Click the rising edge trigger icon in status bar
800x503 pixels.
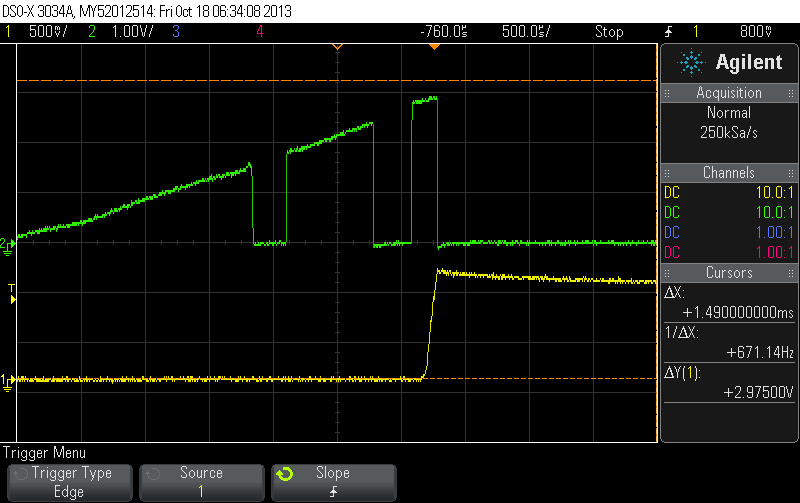(668, 32)
